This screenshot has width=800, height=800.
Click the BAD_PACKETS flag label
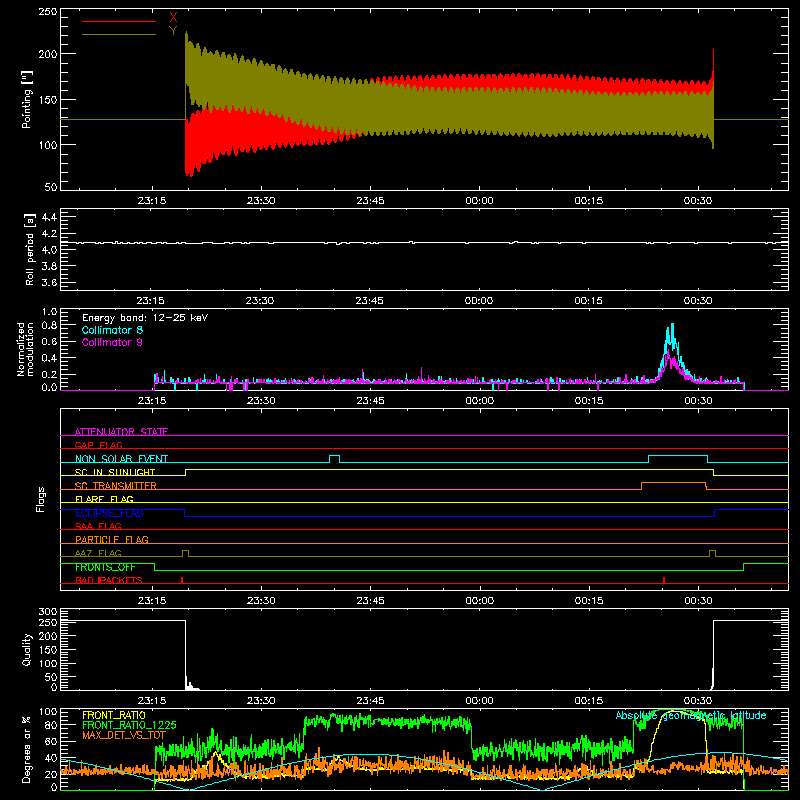(x=109, y=580)
